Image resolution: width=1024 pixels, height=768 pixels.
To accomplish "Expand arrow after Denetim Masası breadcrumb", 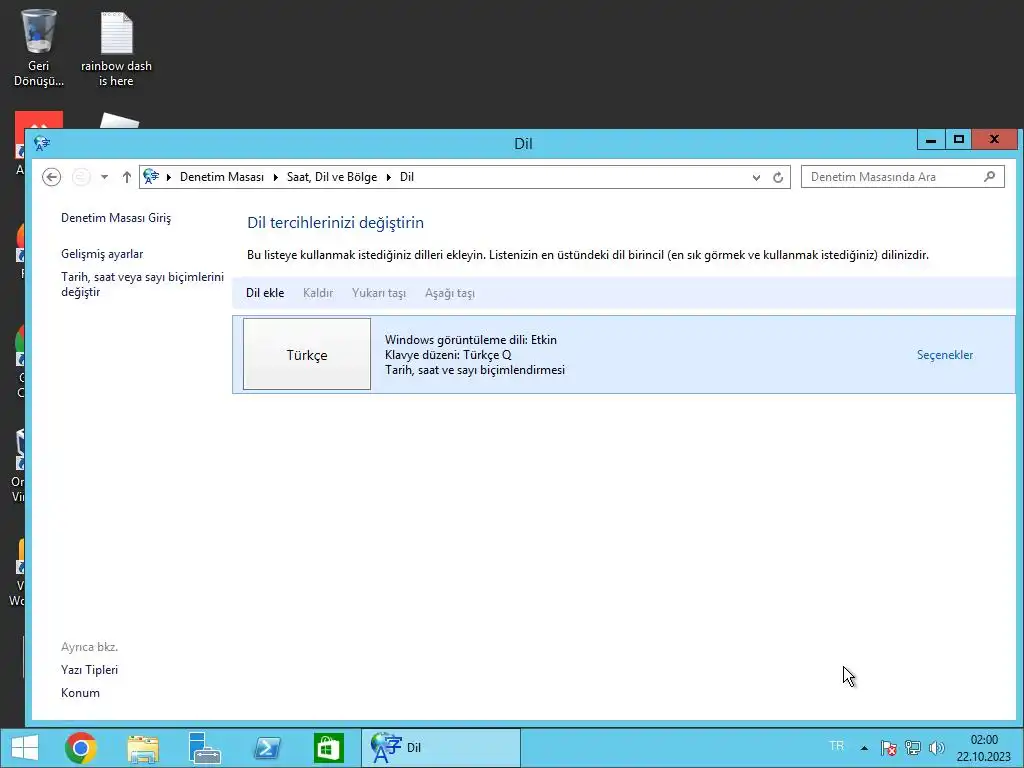I will pyautogui.click(x=276, y=177).
